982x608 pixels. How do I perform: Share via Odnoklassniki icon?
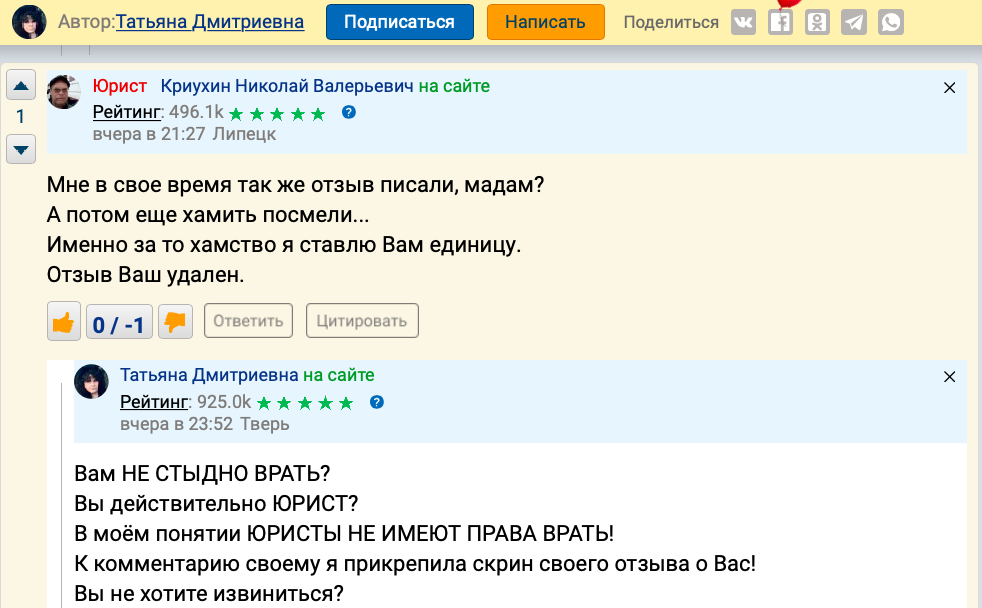coord(817,22)
